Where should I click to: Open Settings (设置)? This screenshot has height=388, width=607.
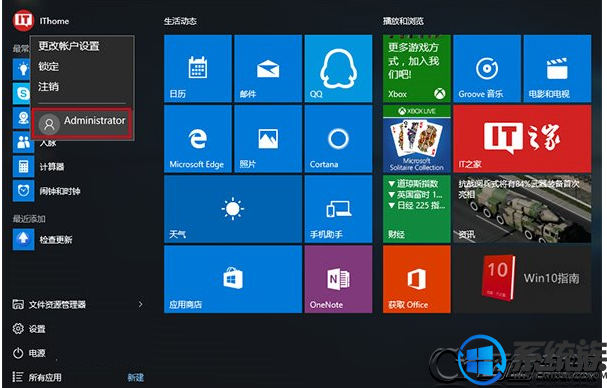point(29,329)
